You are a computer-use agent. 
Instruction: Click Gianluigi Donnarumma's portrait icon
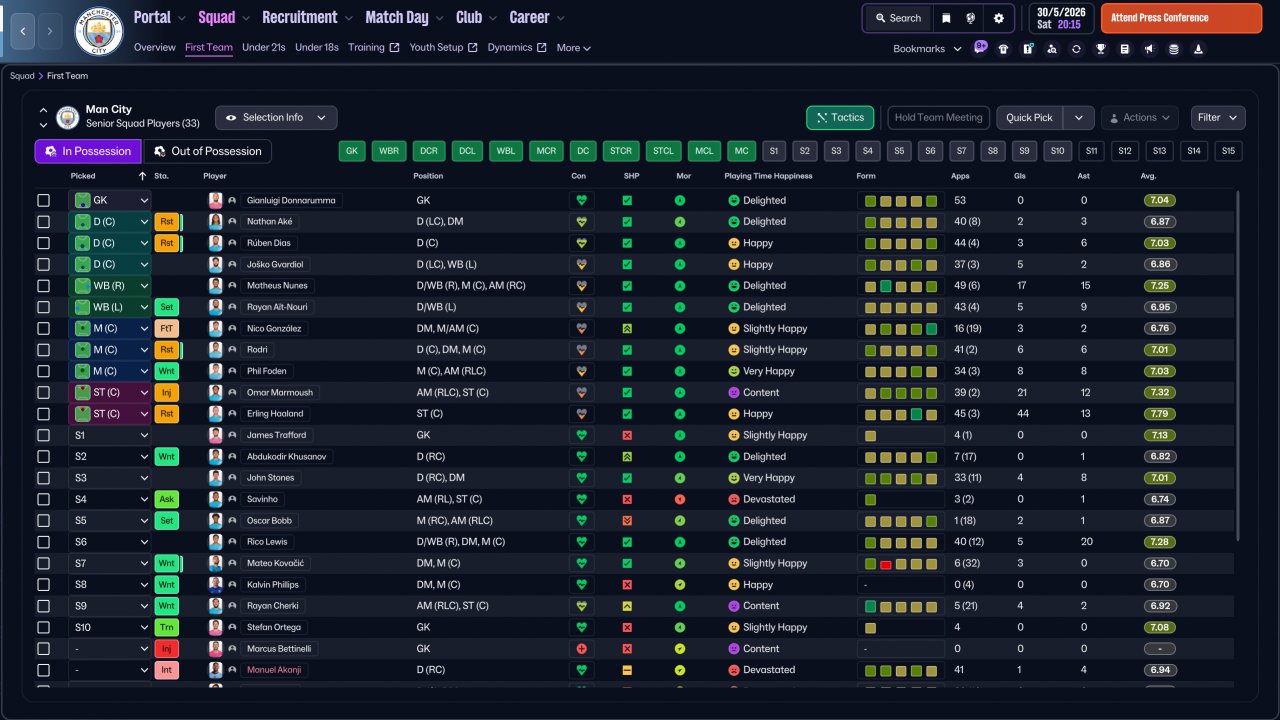pyautogui.click(x=215, y=200)
